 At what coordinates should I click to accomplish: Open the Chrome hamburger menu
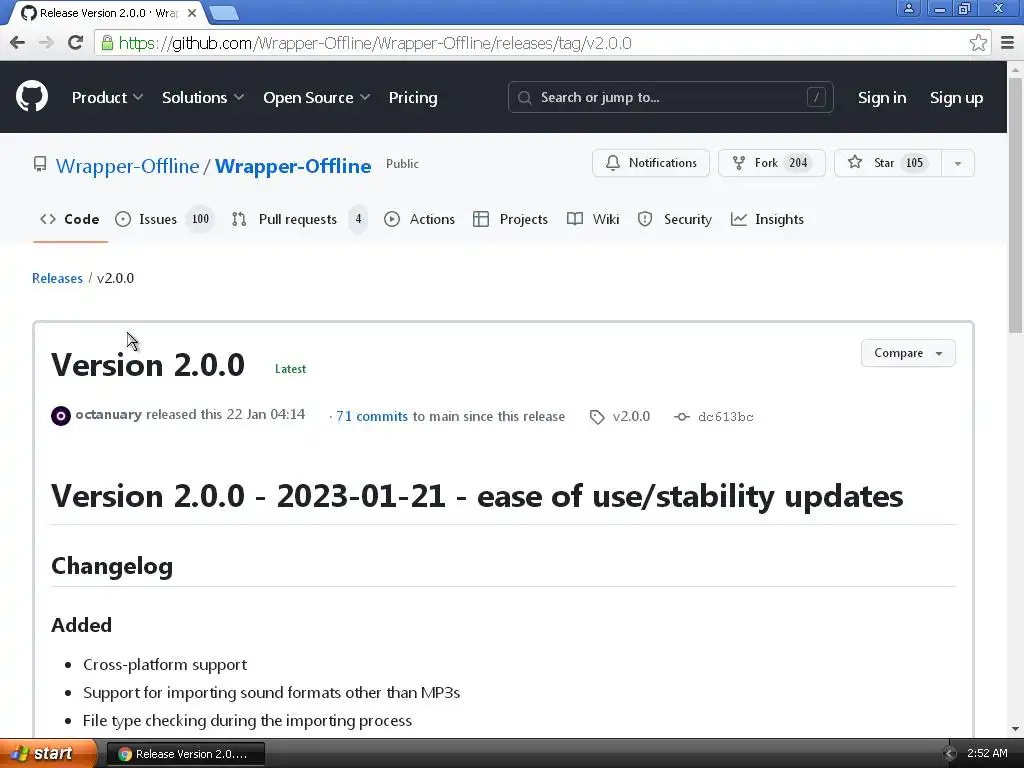(1008, 43)
